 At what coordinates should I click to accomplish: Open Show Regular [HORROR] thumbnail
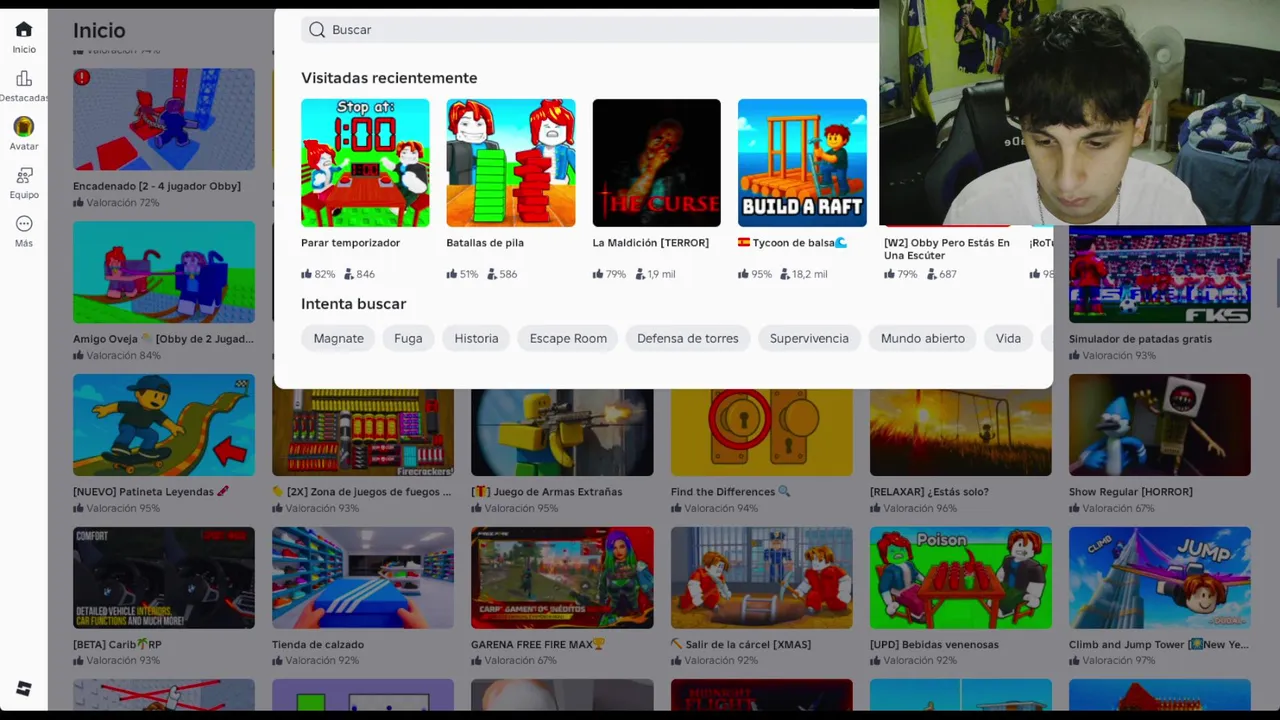click(1160, 425)
